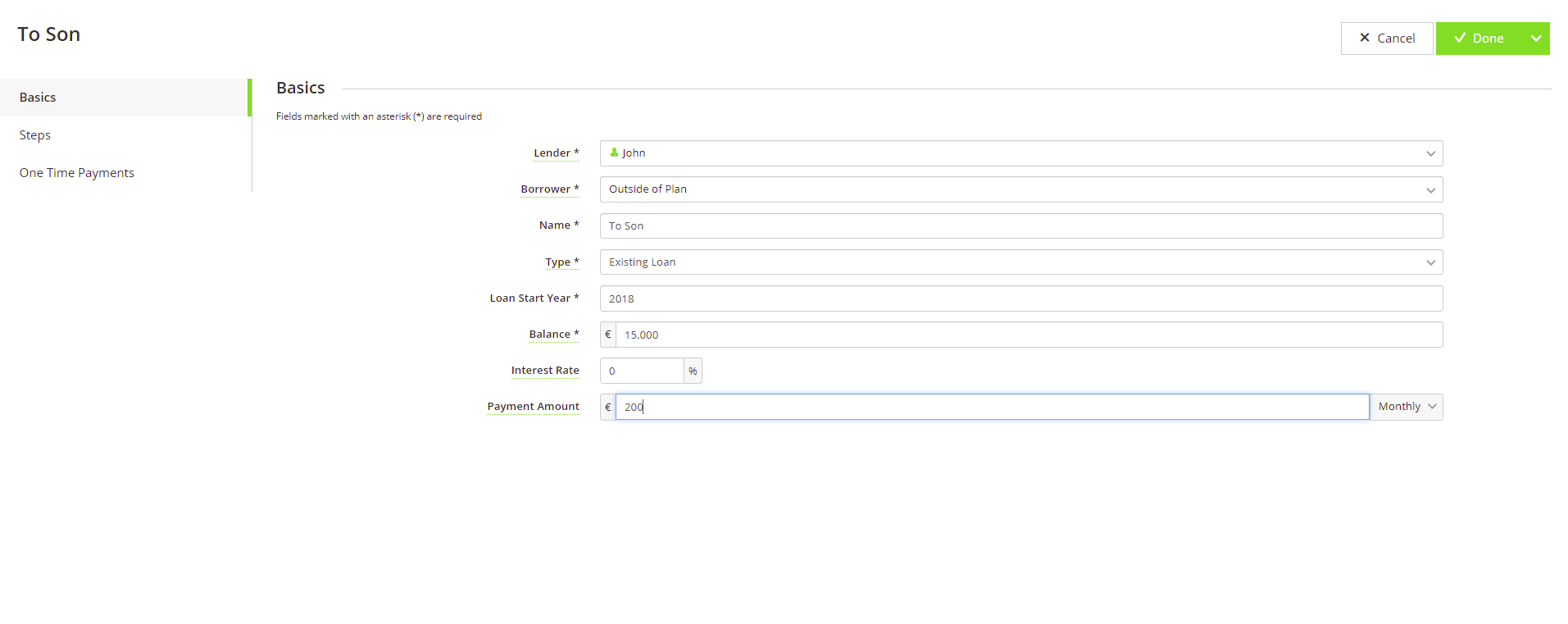Open the Steps sidebar tab
The image size is (1568, 624).
pos(125,135)
